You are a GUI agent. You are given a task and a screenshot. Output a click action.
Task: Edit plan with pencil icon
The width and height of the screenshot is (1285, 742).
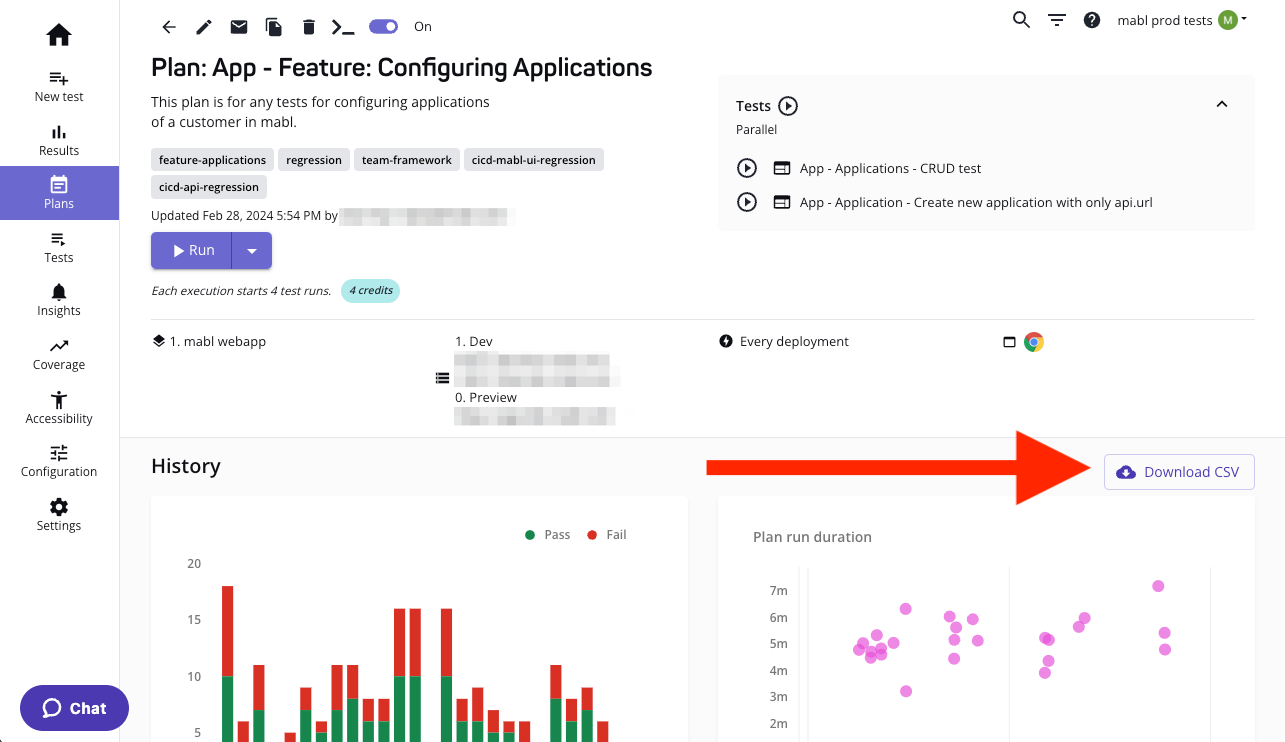pos(204,27)
